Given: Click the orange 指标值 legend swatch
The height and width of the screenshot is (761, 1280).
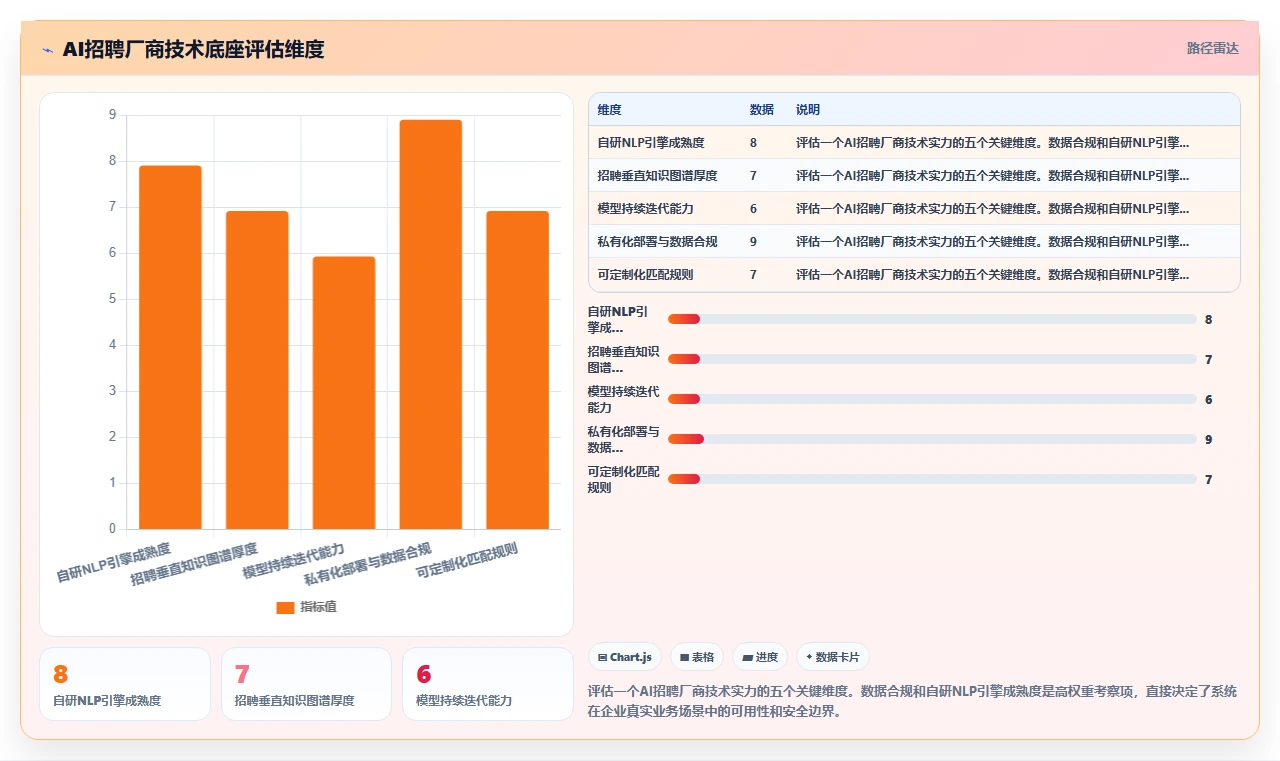Looking at the screenshot, I should click(x=285, y=607).
